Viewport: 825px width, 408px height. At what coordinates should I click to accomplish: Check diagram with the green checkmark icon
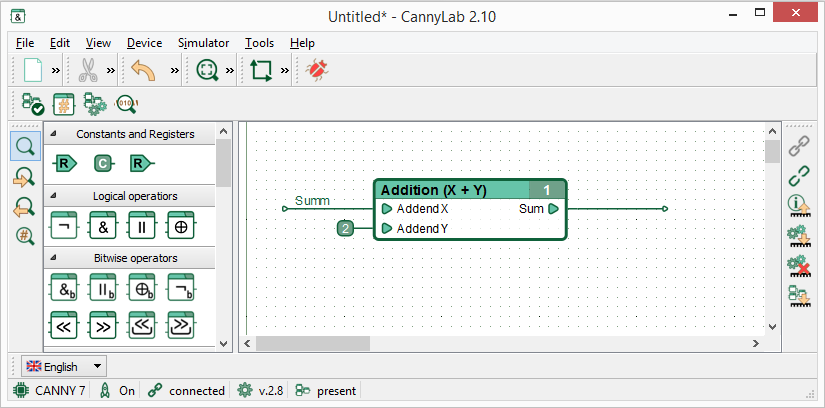pyautogui.click(x=33, y=104)
